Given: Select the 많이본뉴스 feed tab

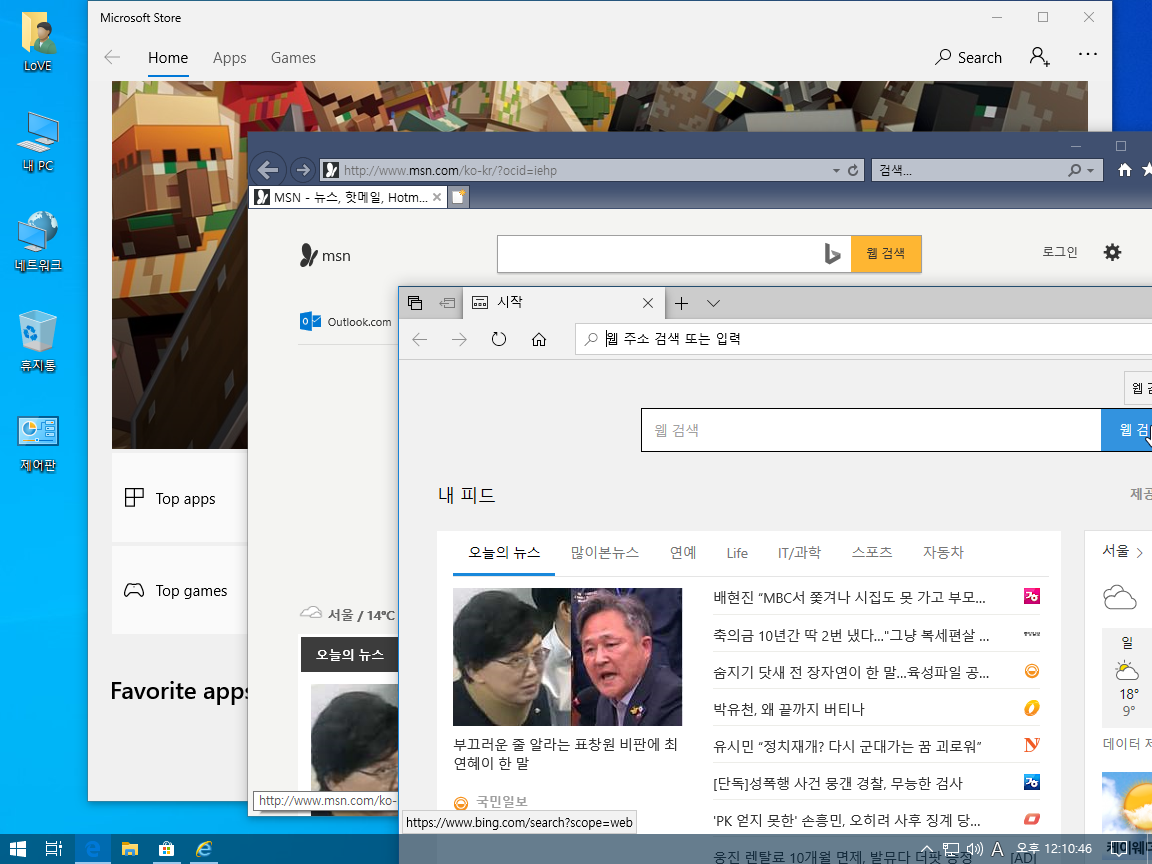Looking at the screenshot, I should [605, 552].
